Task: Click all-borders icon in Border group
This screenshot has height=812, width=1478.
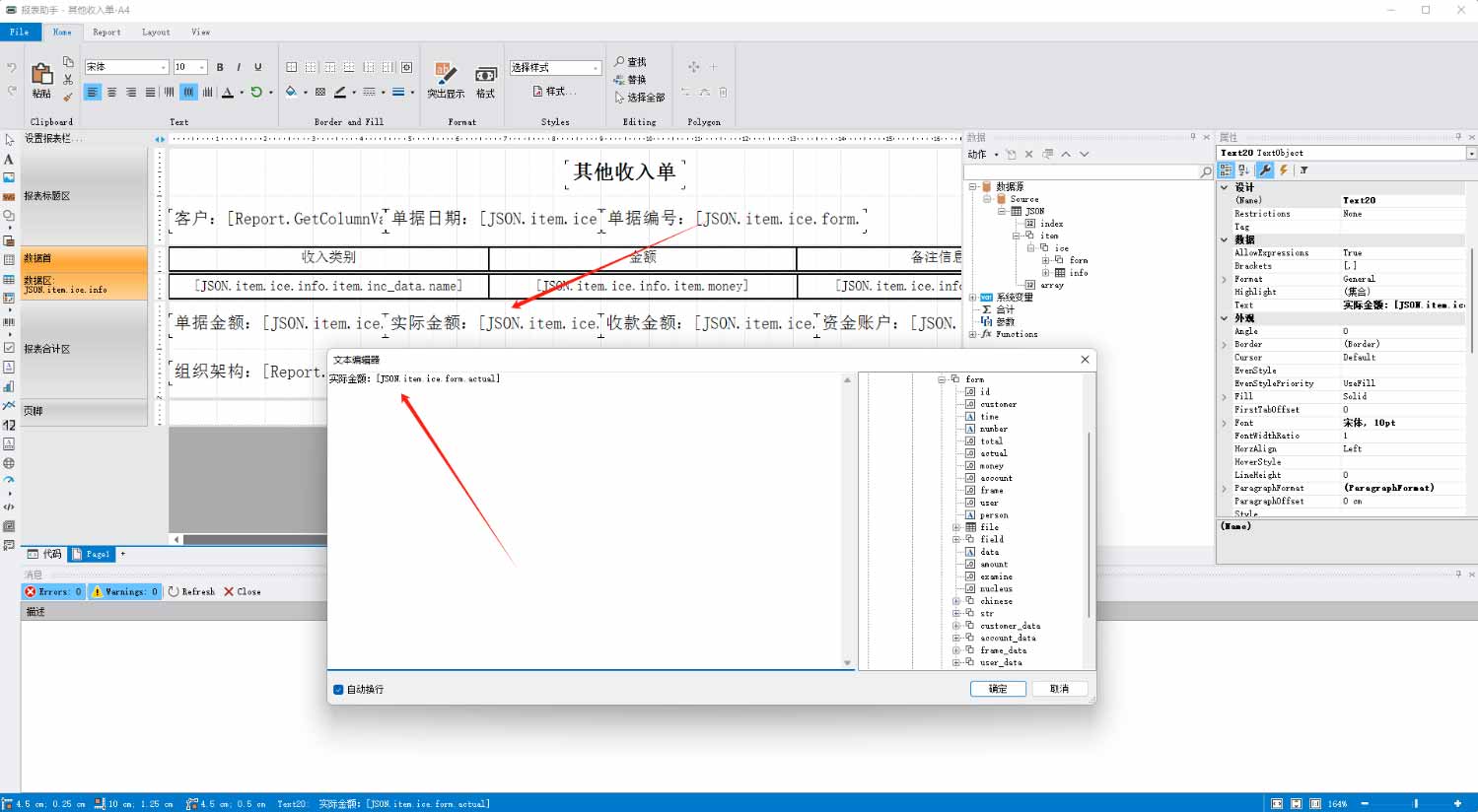Action: pos(292,67)
